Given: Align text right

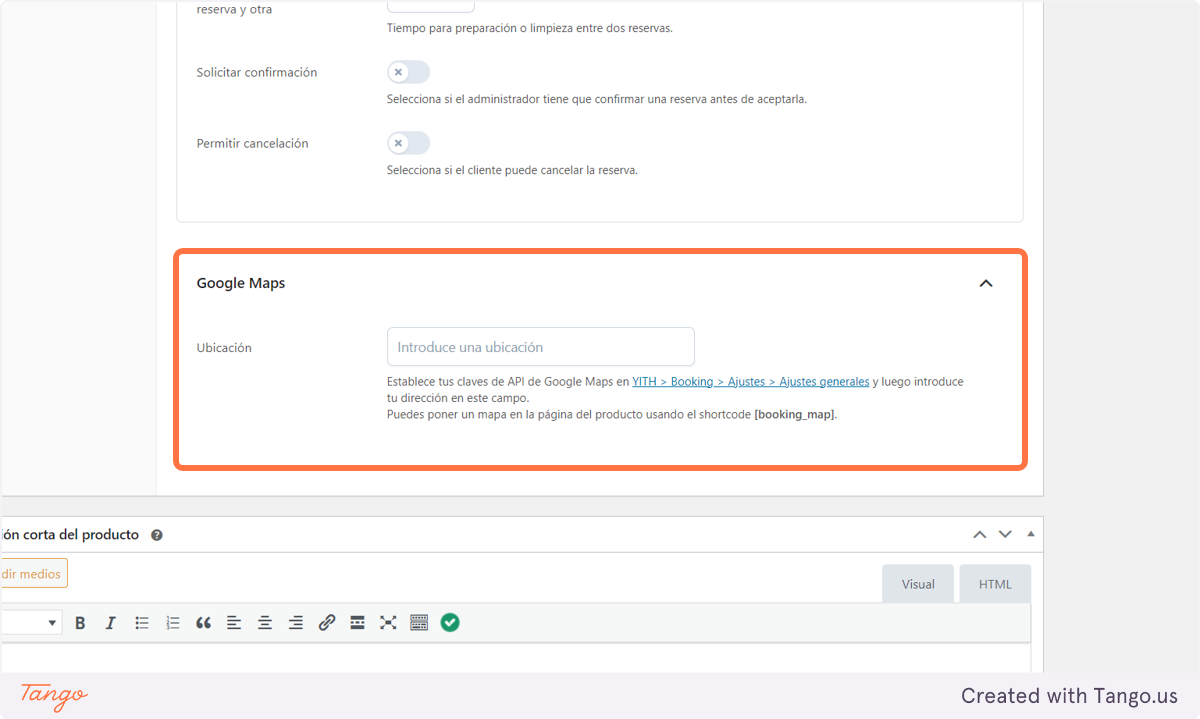Looking at the screenshot, I should coord(296,622).
